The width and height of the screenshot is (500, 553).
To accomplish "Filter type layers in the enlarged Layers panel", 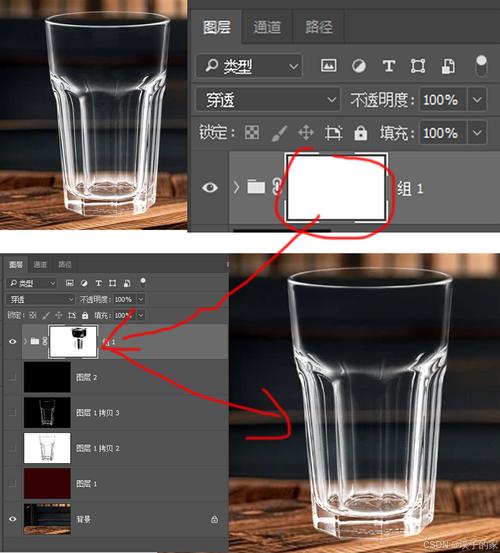I will 389,66.
